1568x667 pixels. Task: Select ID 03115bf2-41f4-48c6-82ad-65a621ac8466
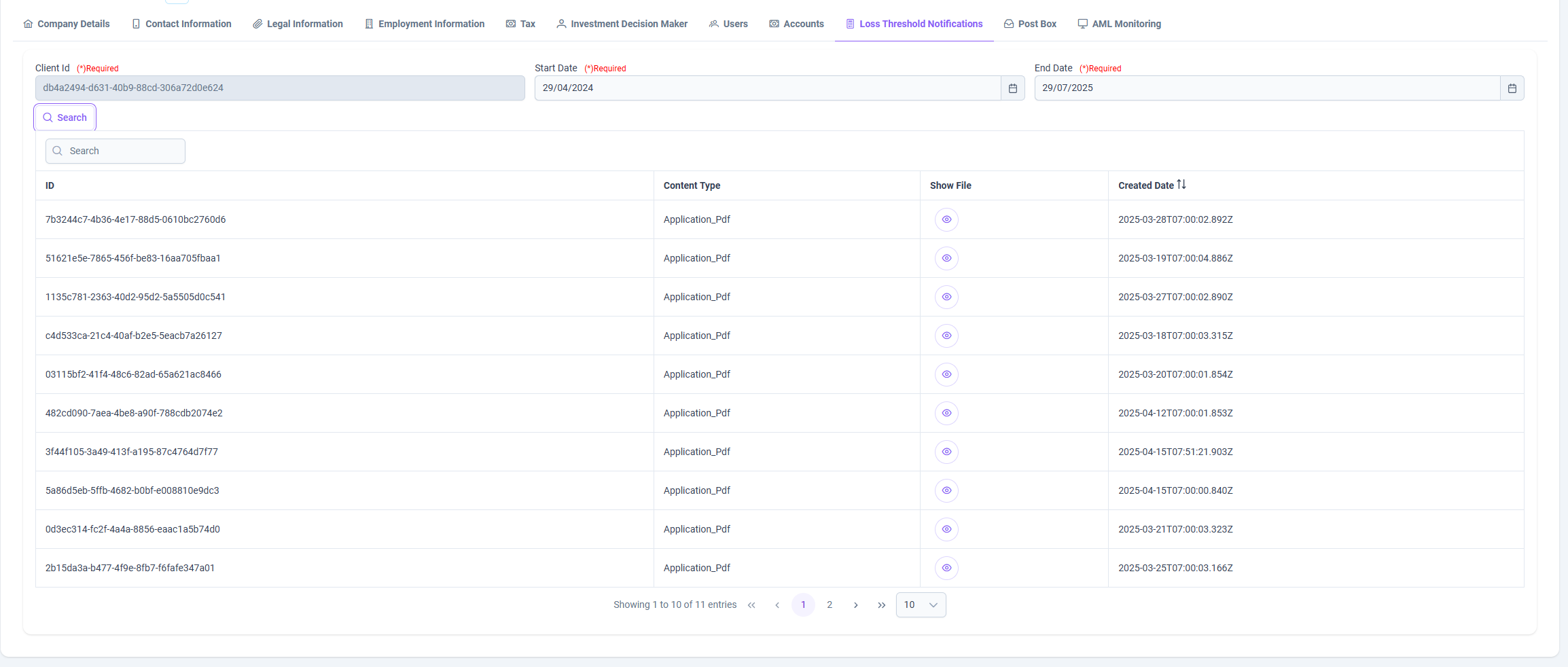[x=133, y=374]
